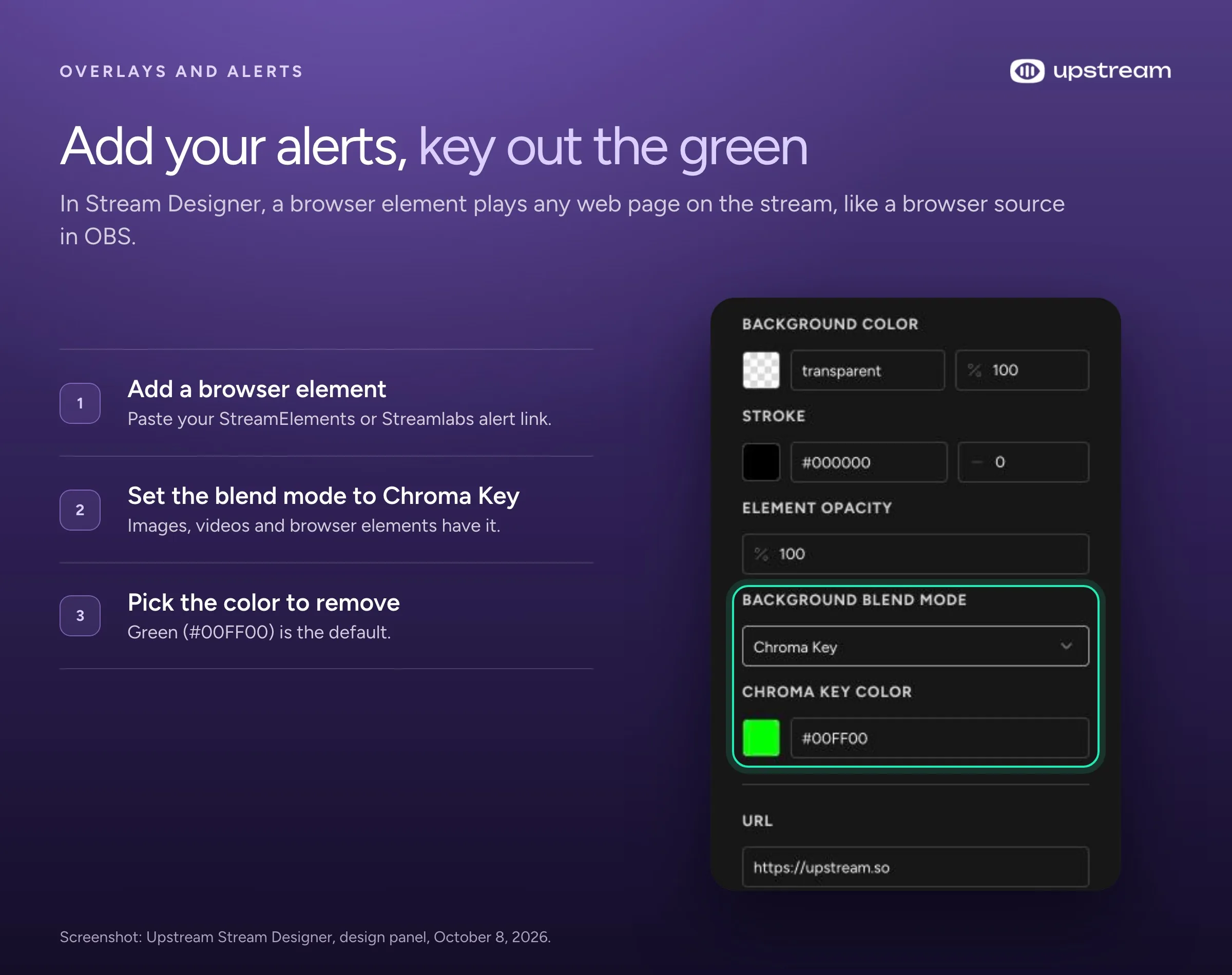Click the 'upstream' wordmark text
This screenshot has width=1232, height=975.
[x=1111, y=71]
